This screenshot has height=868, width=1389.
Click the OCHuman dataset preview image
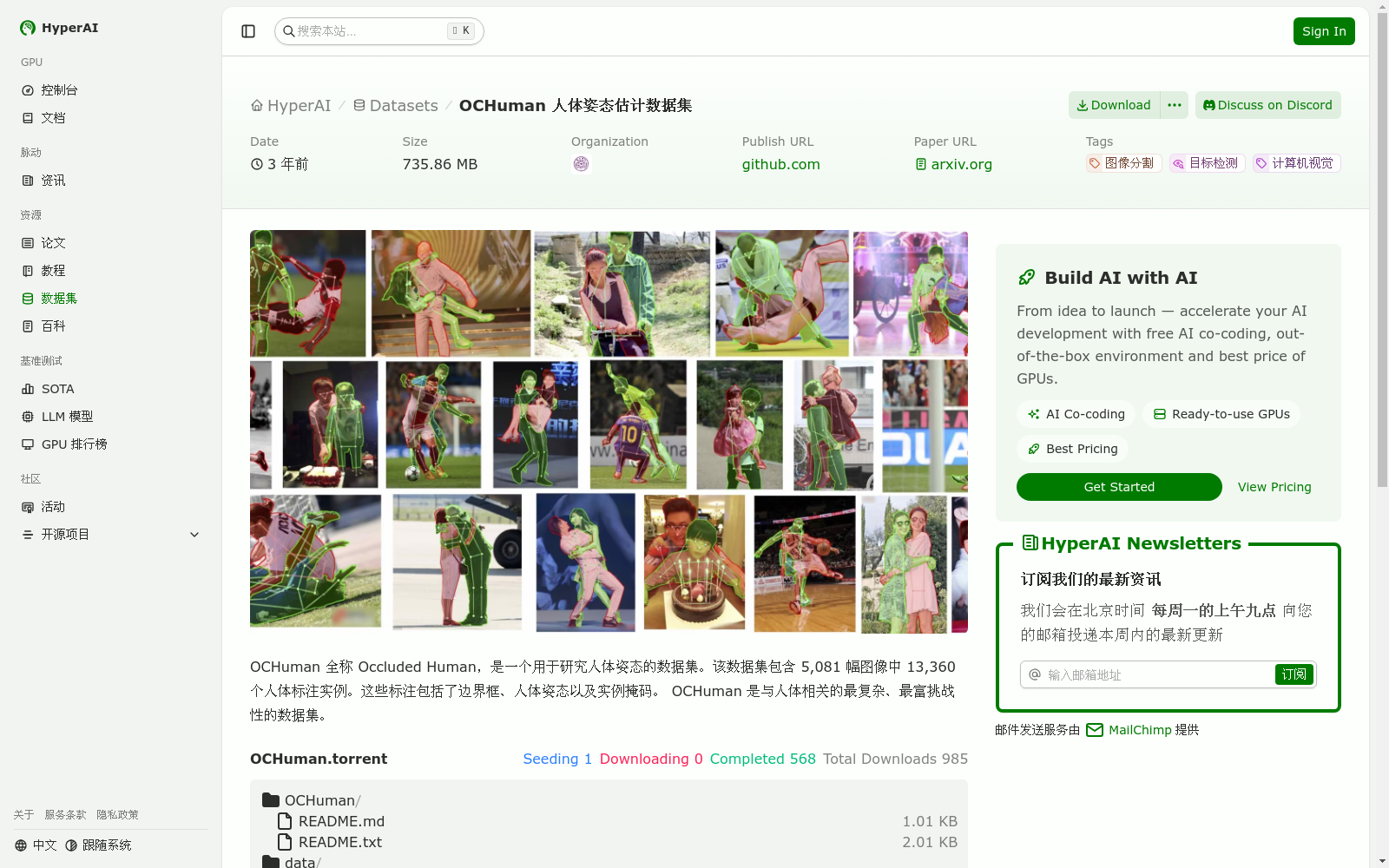pos(609,431)
